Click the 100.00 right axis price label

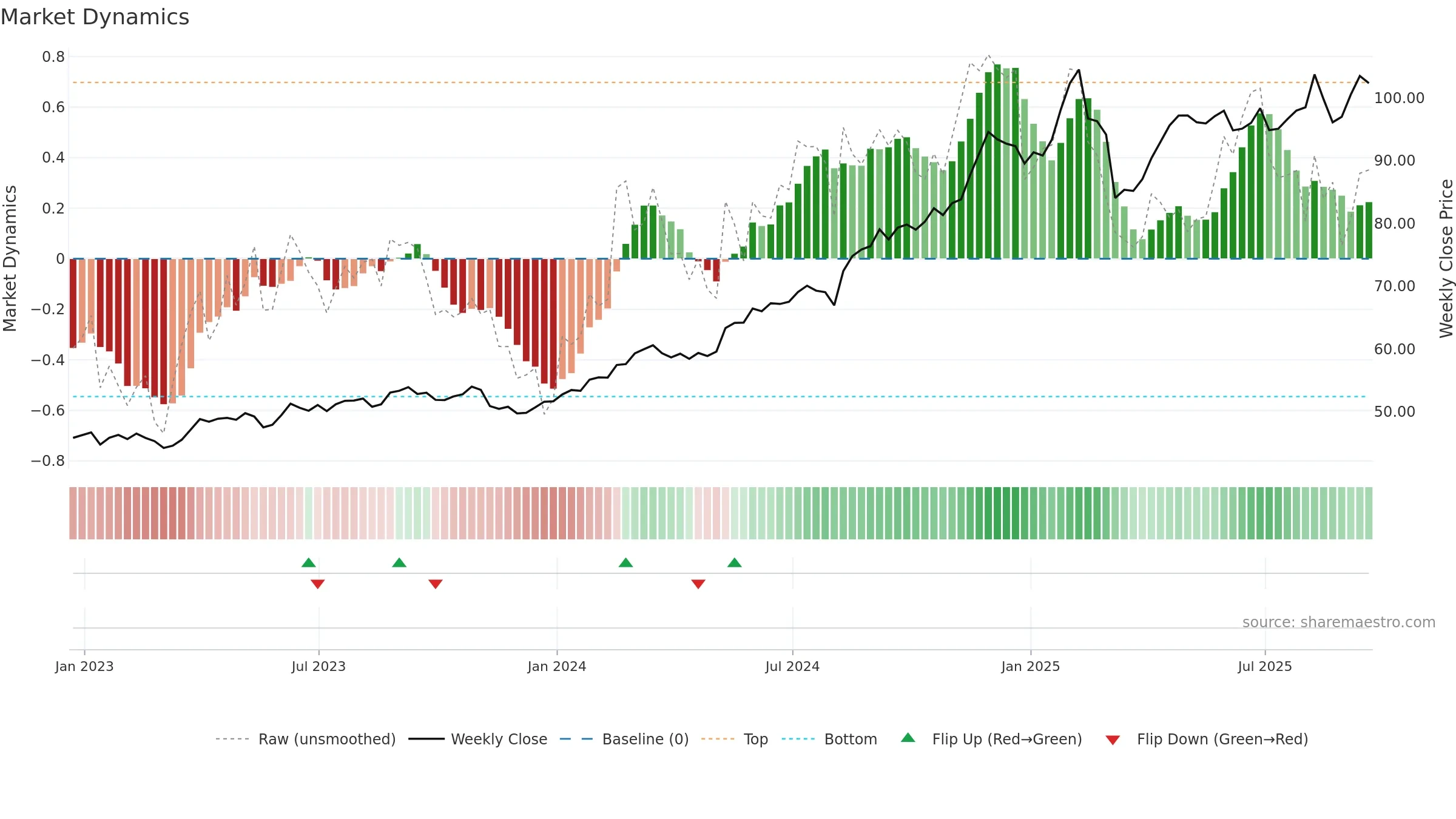point(1399,98)
